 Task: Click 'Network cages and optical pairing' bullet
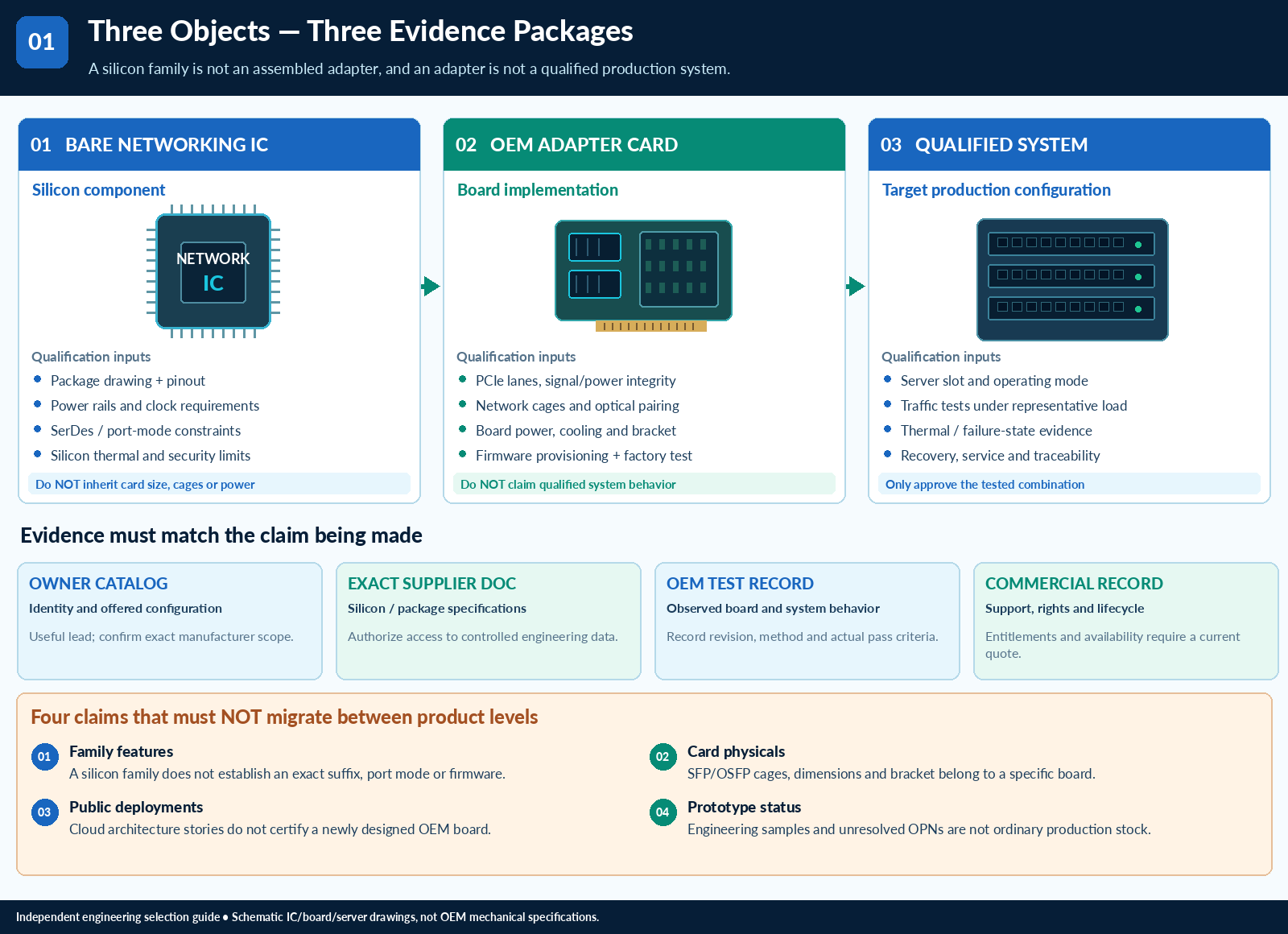pyautogui.click(x=577, y=406)
